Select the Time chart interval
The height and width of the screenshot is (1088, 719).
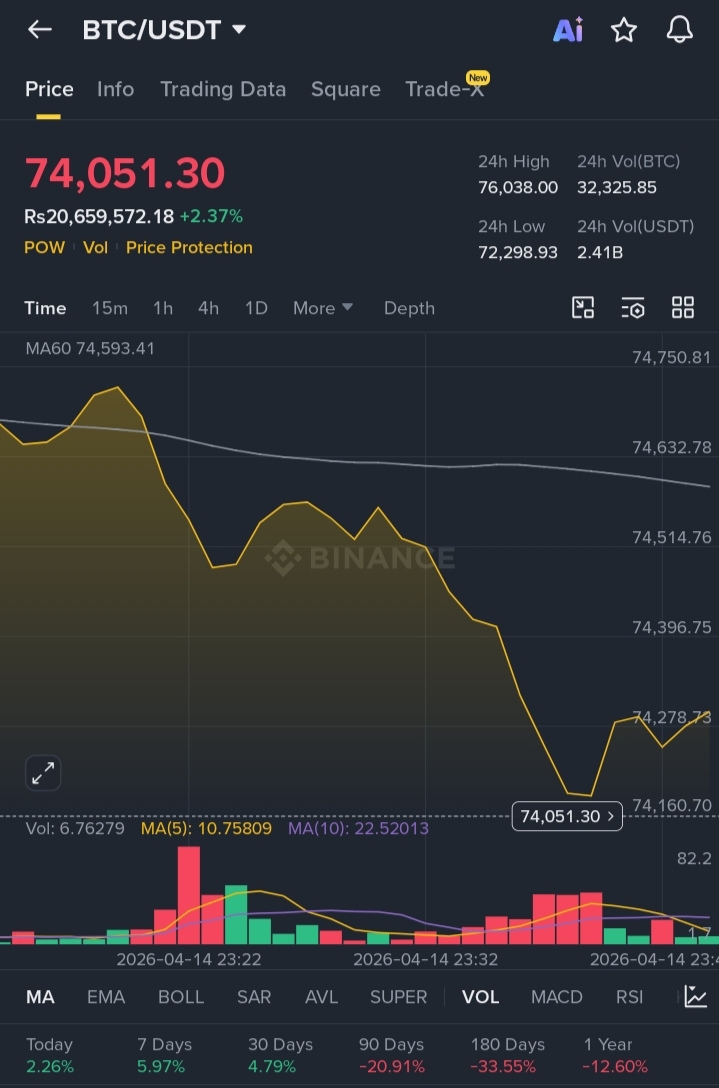tap(45, 308)
